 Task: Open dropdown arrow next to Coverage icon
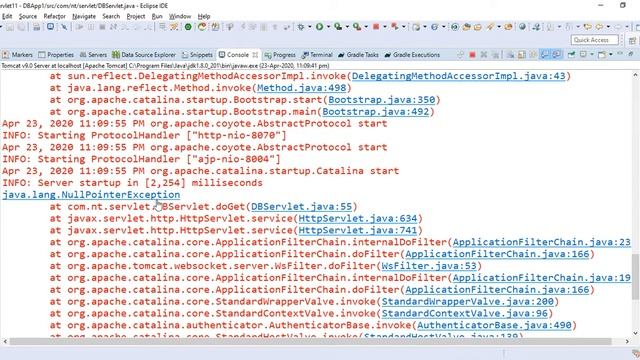coord(347,27)
